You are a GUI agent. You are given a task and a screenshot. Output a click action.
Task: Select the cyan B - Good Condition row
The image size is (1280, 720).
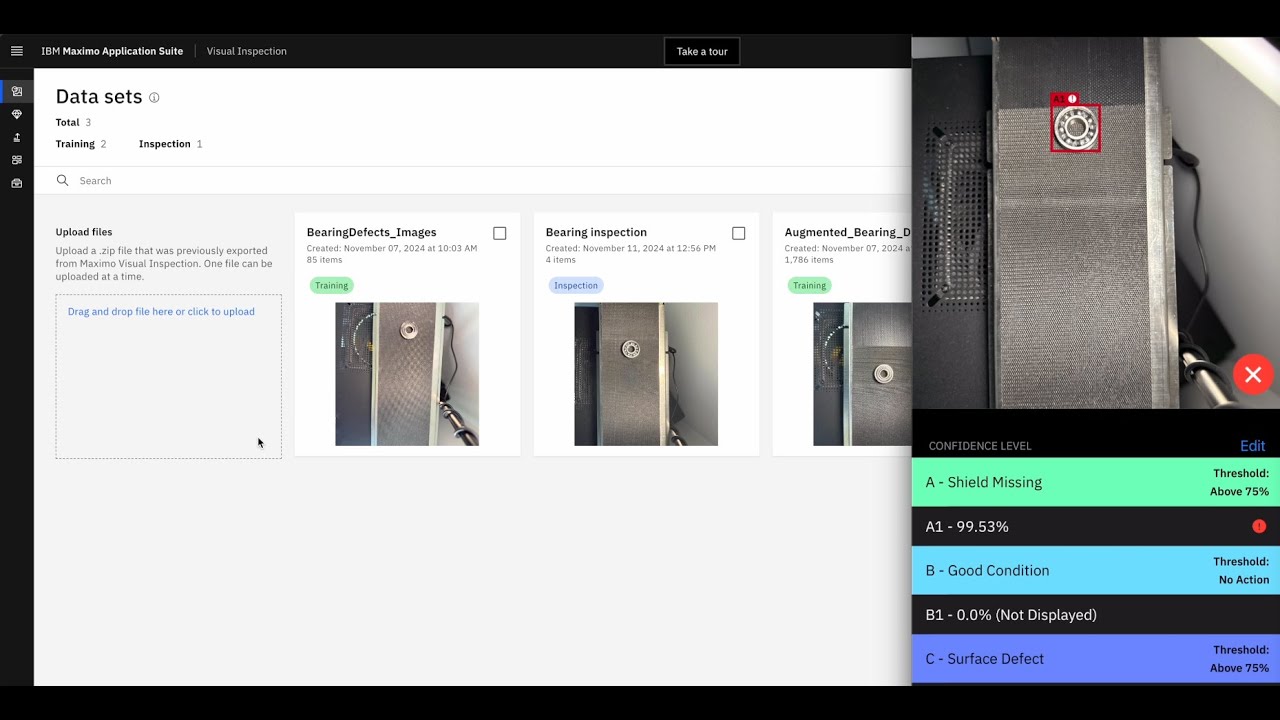(x=1096, y=570)
